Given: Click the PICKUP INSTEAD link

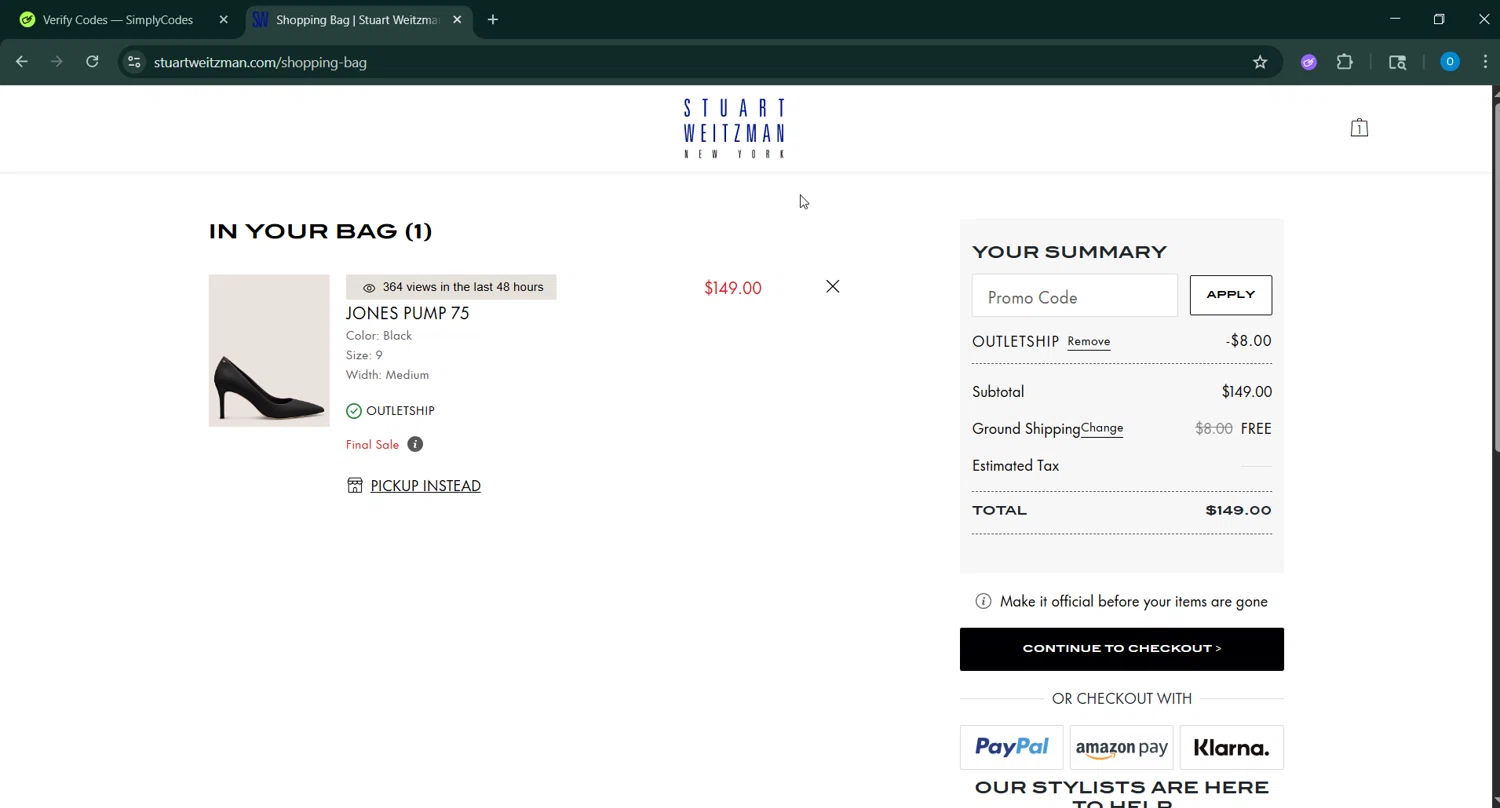Looking at the screenshot, I should click(x=425, y=486).
